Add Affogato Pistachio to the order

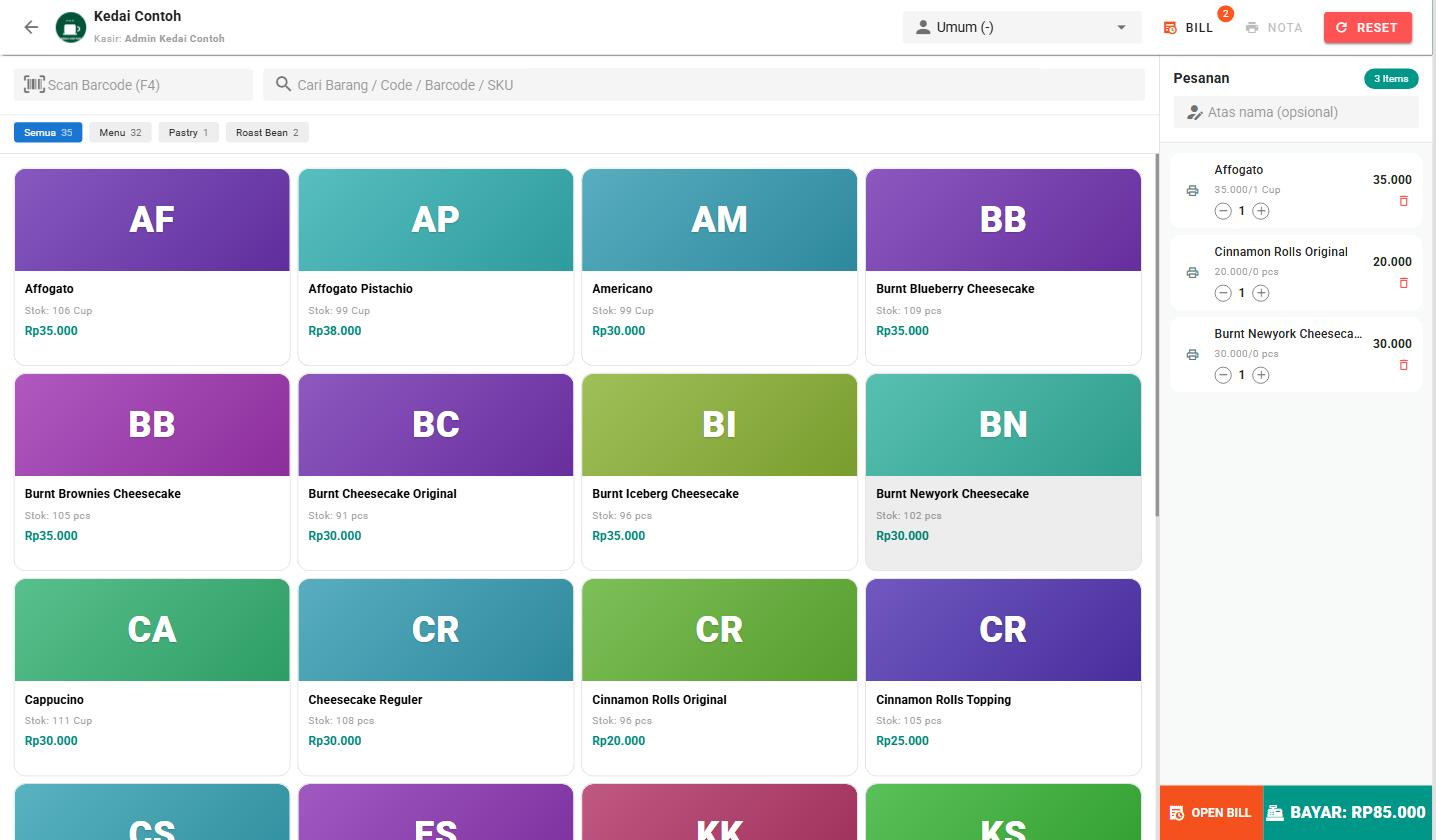click(x=436, y=267)
